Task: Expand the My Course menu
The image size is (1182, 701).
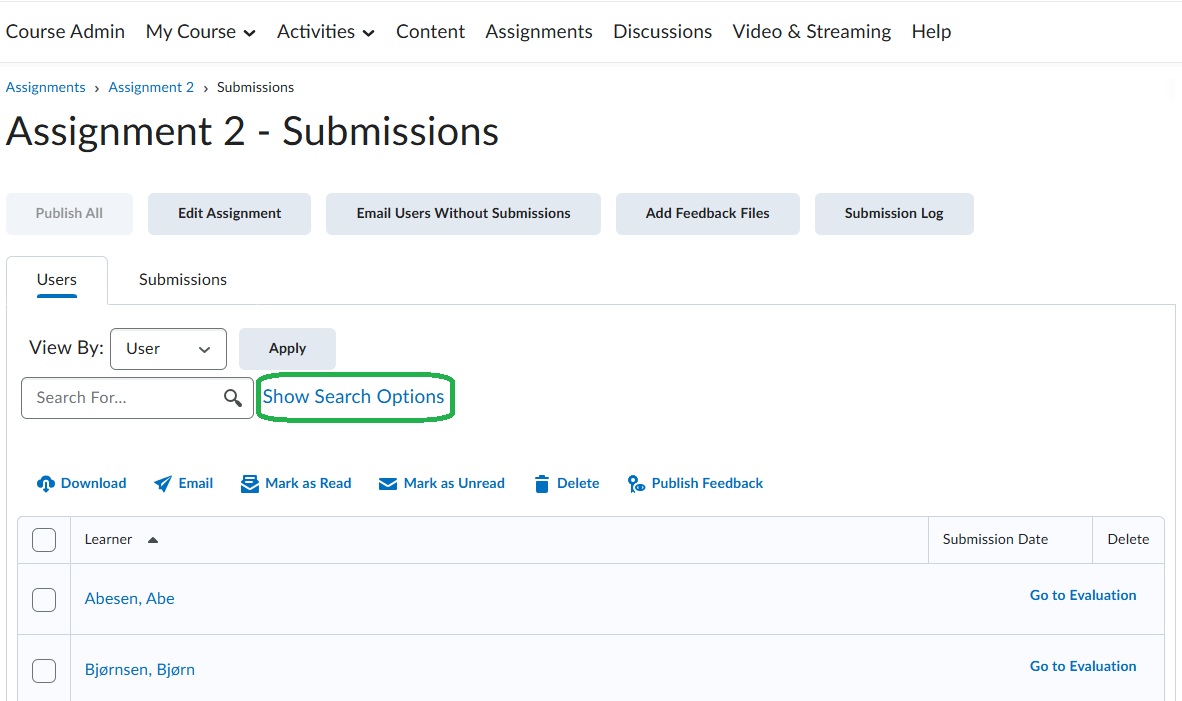Action: pos(200,32)
